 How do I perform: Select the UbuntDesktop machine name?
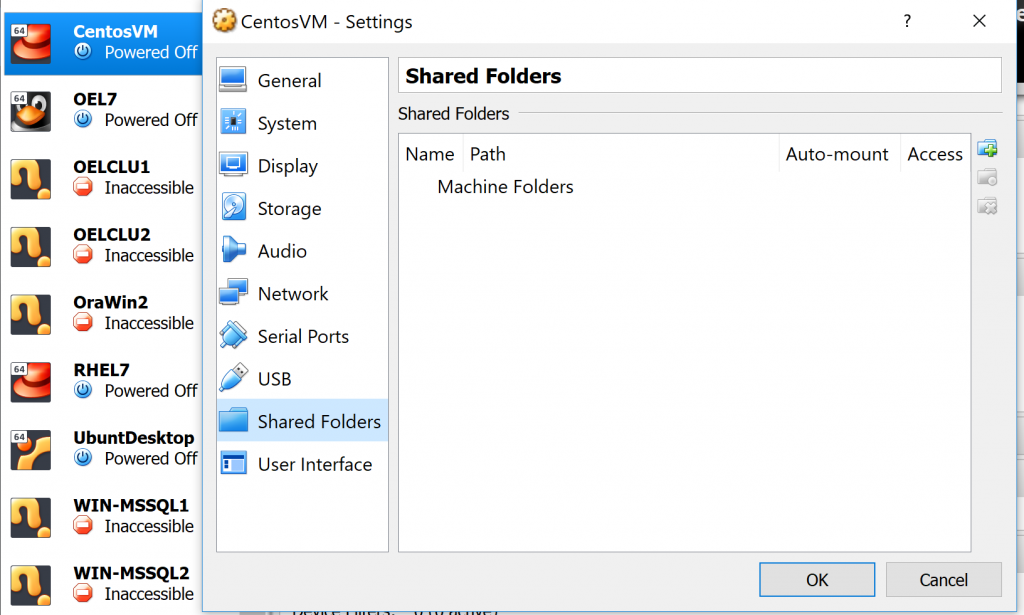pyautogui.click(x=134, y=438)
